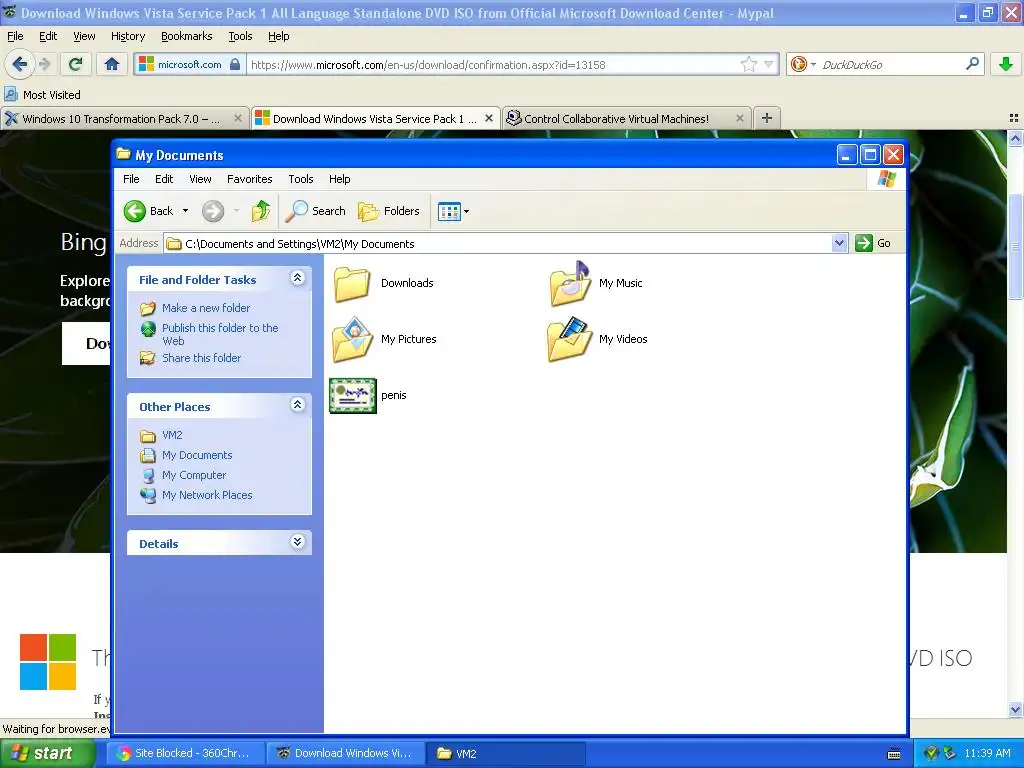Switch to Download Windows Vista taskbar item
1024x768 pixels.
click(345, 754)
